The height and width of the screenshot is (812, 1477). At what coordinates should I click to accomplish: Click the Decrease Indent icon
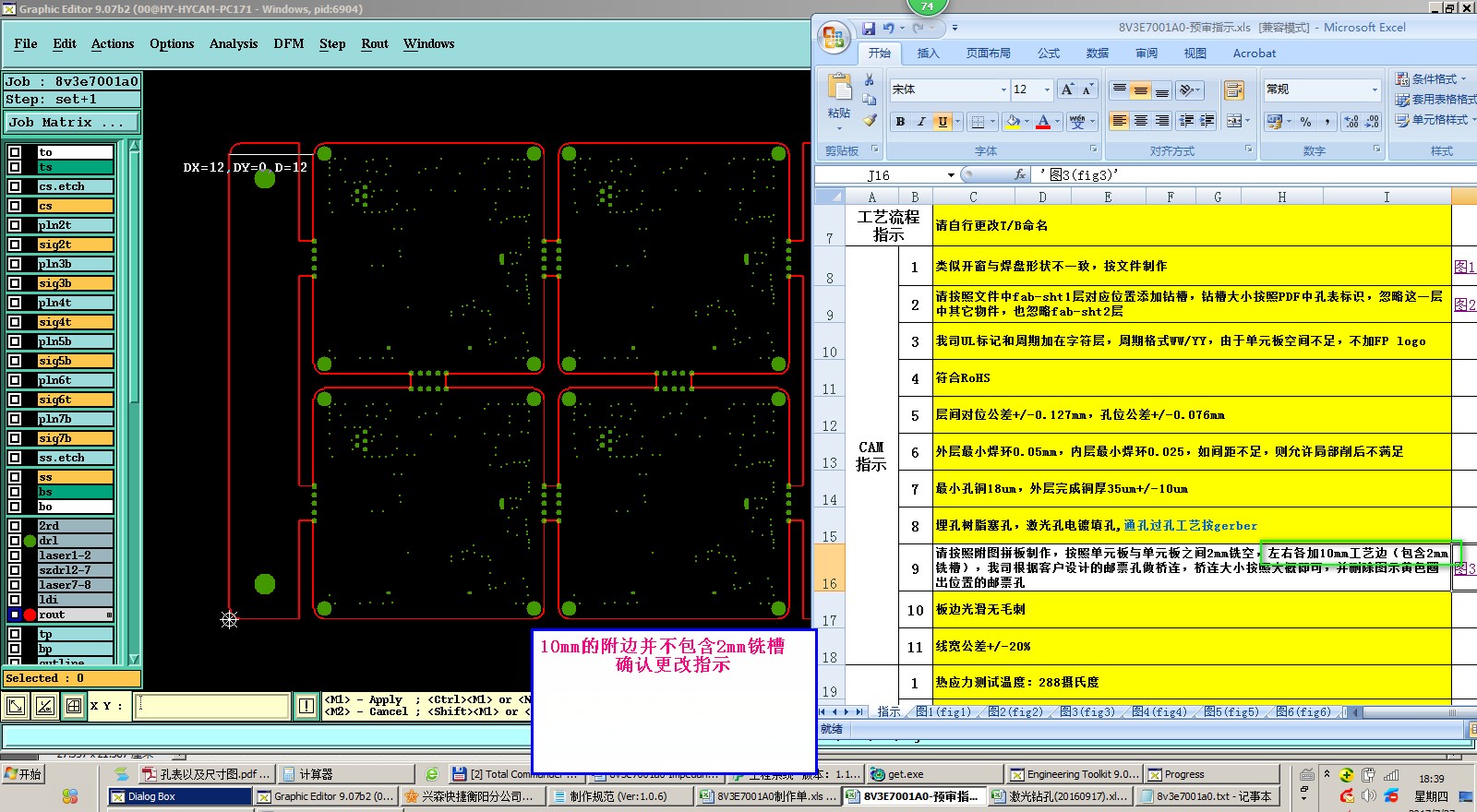point(1186,121)
